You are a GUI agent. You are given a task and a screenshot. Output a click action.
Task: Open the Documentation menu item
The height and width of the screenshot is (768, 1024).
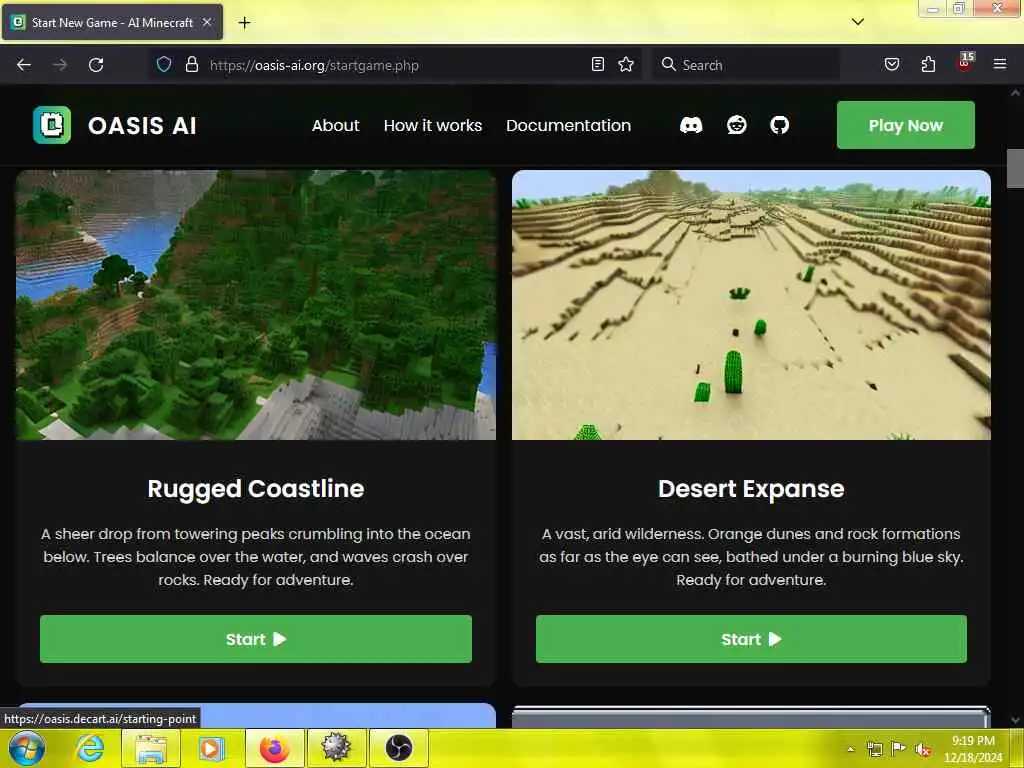568,125
